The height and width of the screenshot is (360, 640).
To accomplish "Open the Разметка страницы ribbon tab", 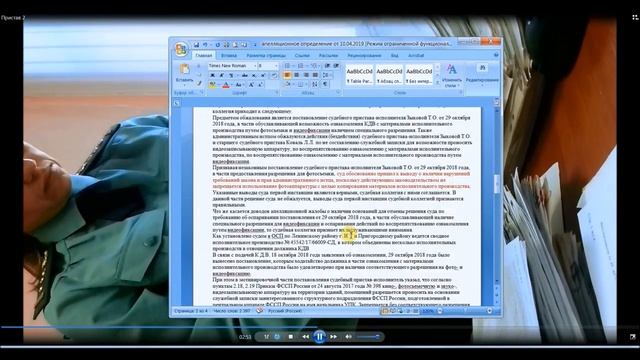I will (266, 56).
